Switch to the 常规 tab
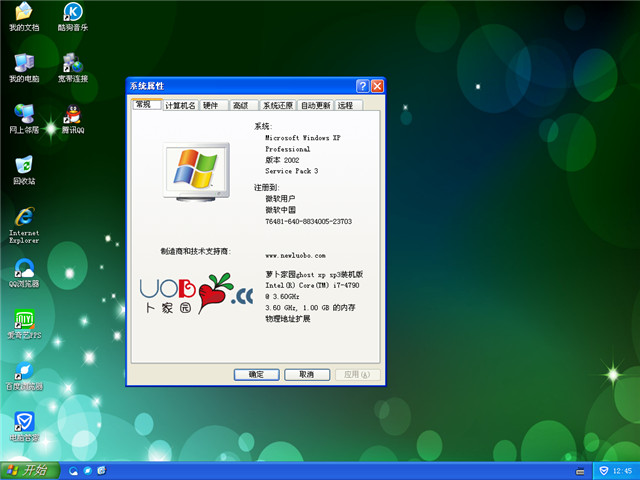The height and width of the screenshot is (480, 640). point(146,104)
